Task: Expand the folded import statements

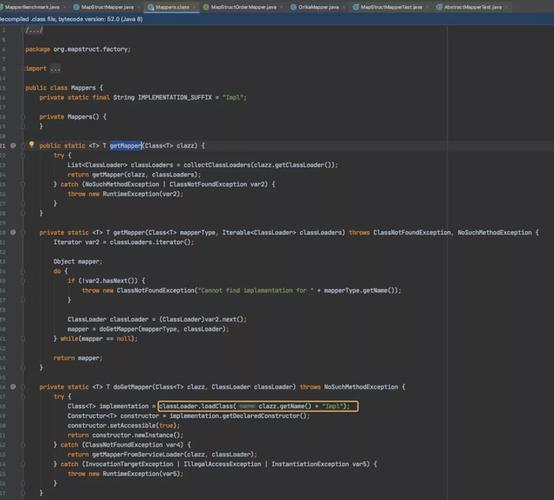Action: 55,69
